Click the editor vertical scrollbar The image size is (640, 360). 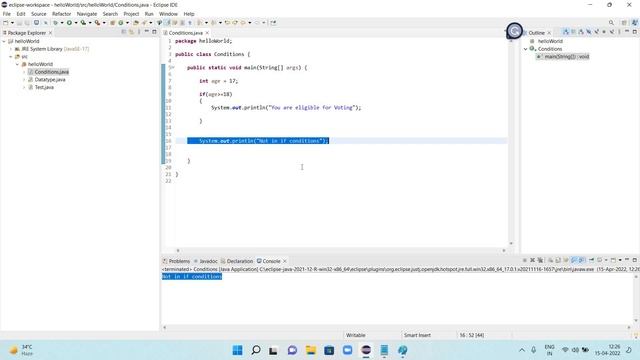(x=511, y=141)
